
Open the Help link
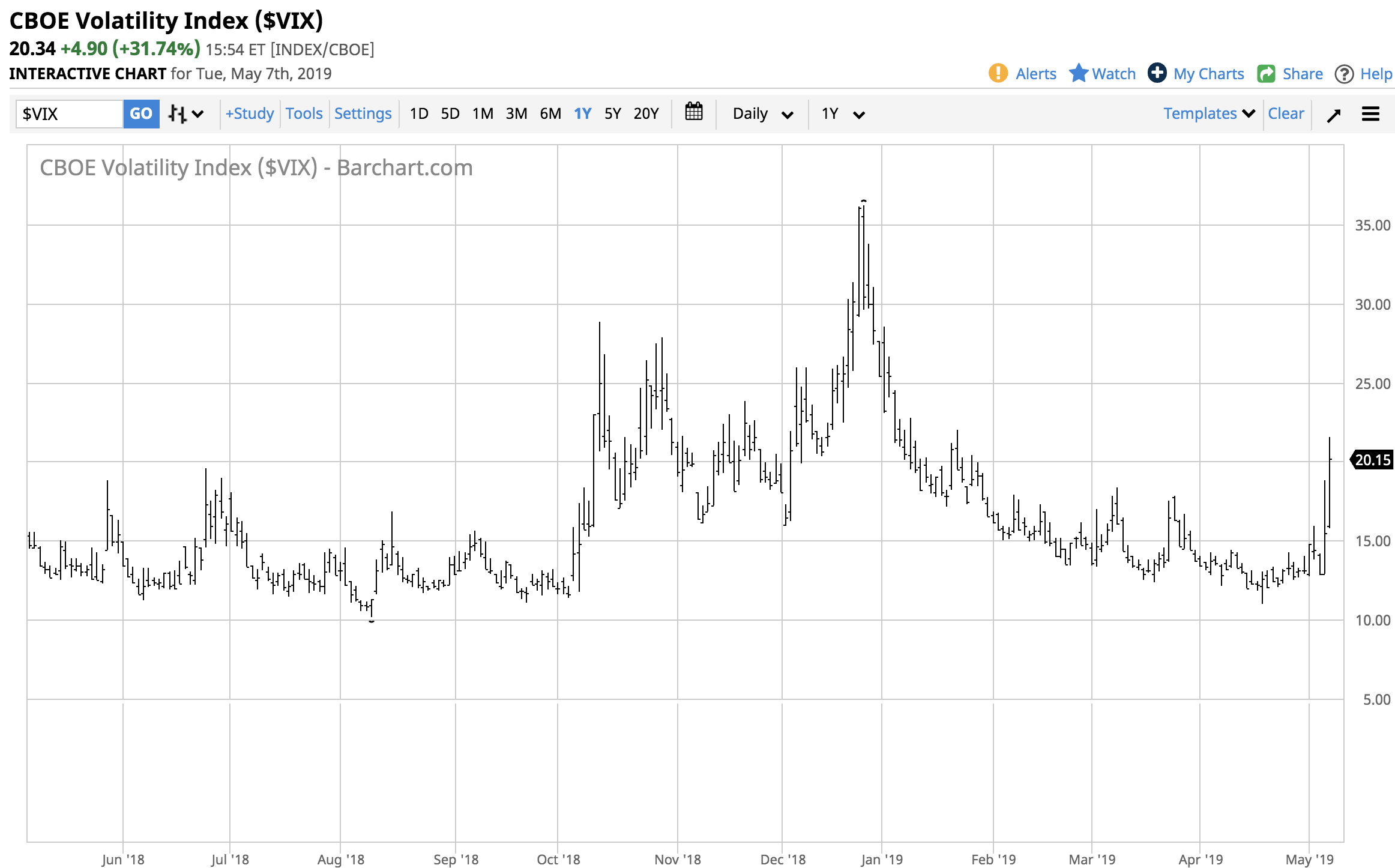click(x=1376, y=74)
